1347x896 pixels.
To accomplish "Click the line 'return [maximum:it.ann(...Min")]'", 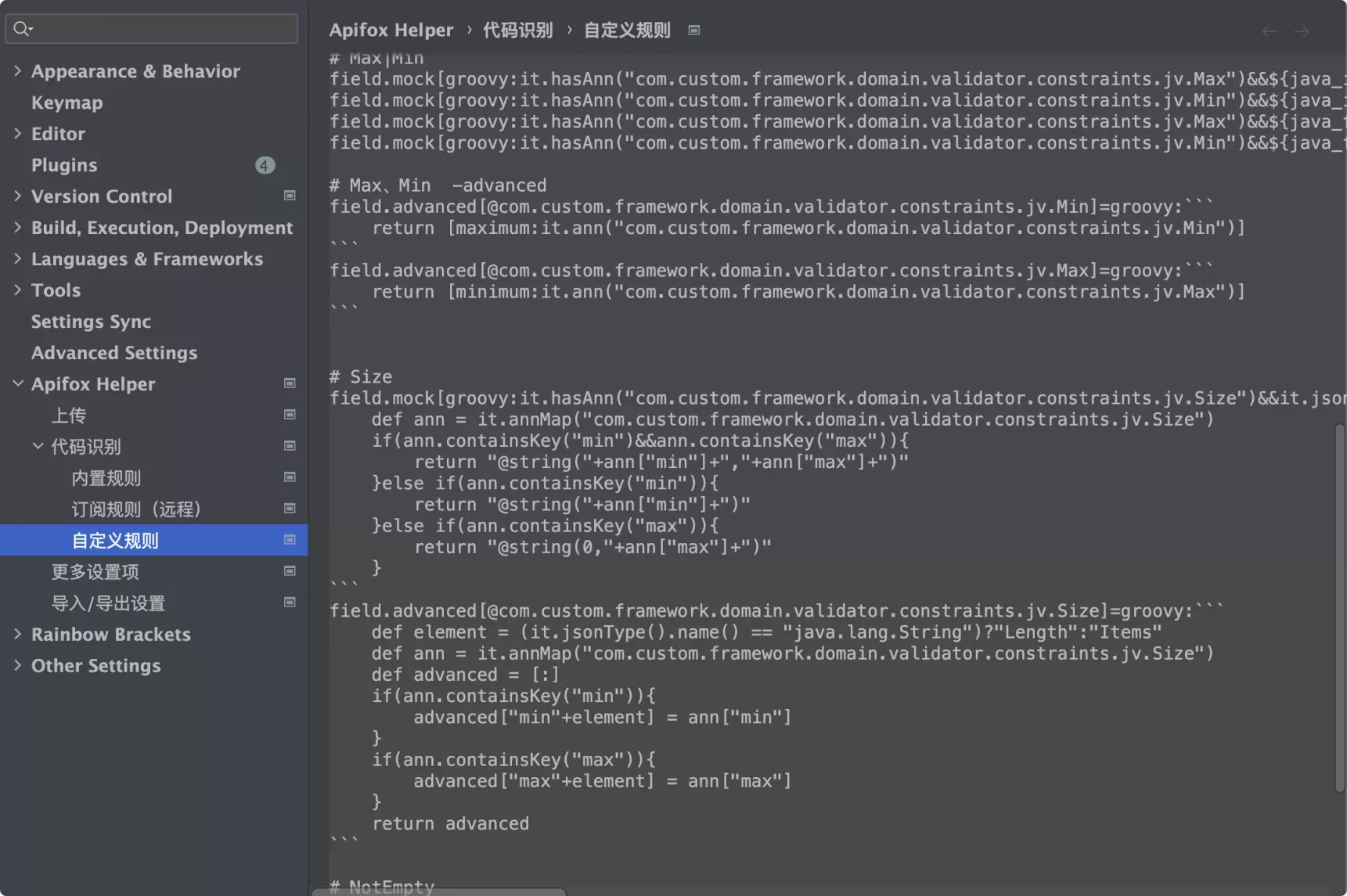I will (809, 228).
